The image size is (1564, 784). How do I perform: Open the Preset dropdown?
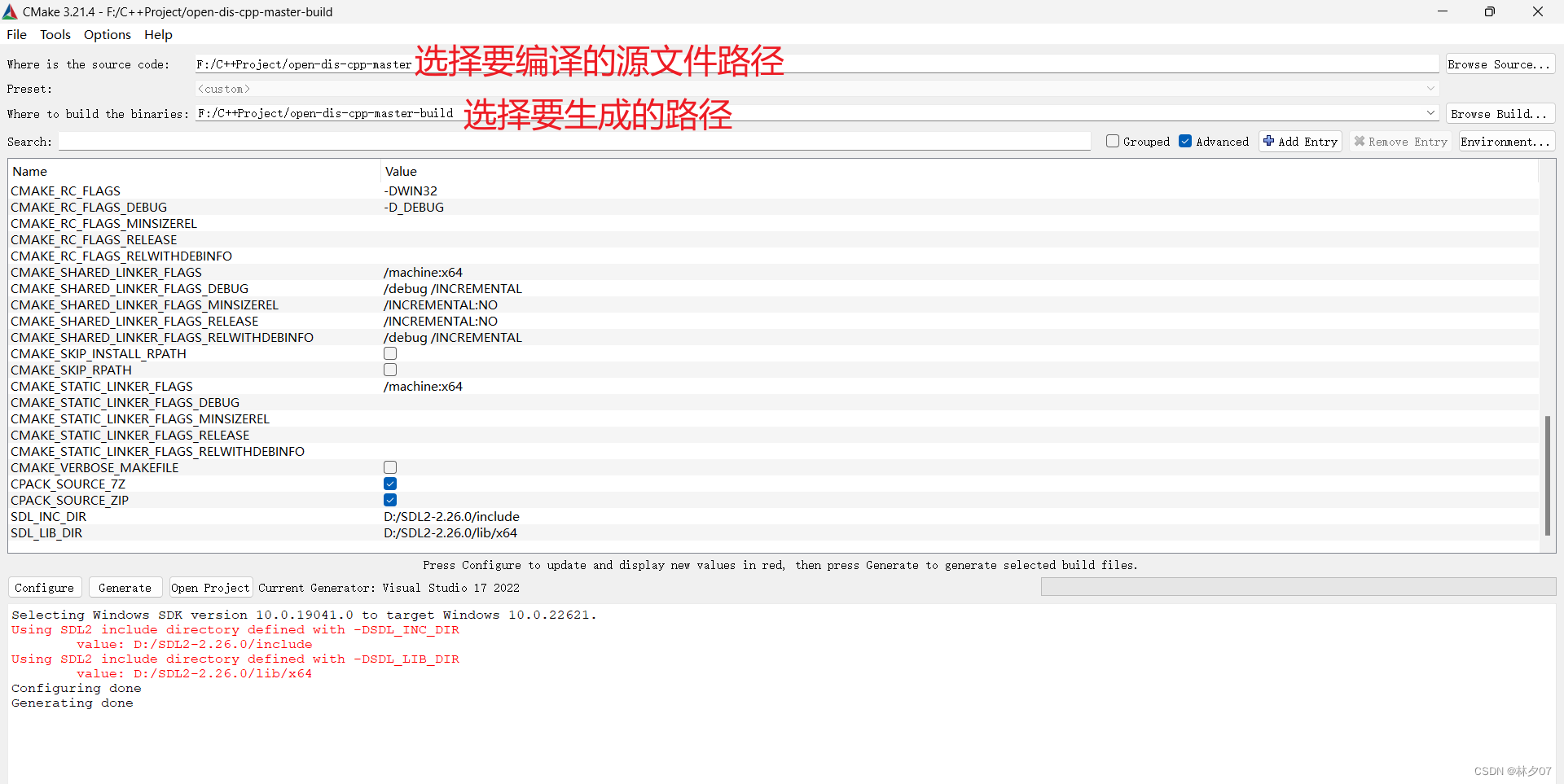[x=1430, y=88]
